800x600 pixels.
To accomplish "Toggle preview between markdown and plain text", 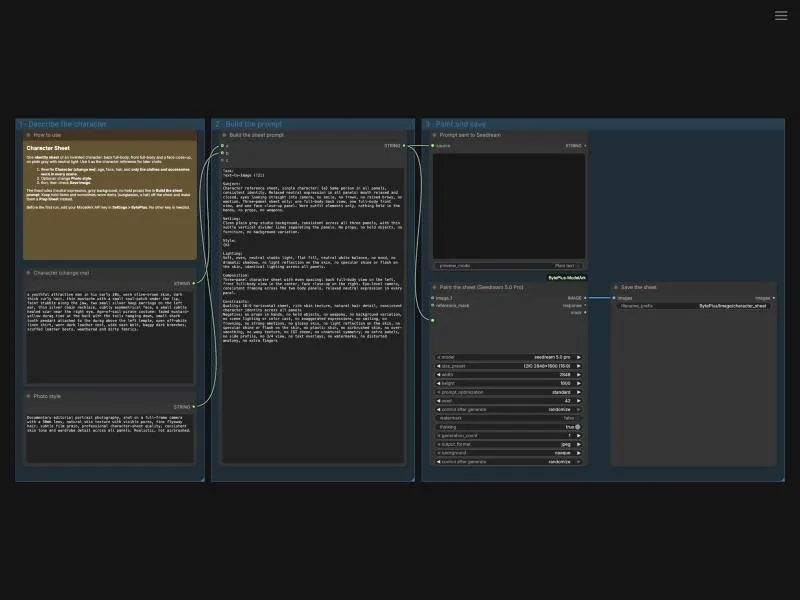I will [509, 266].
